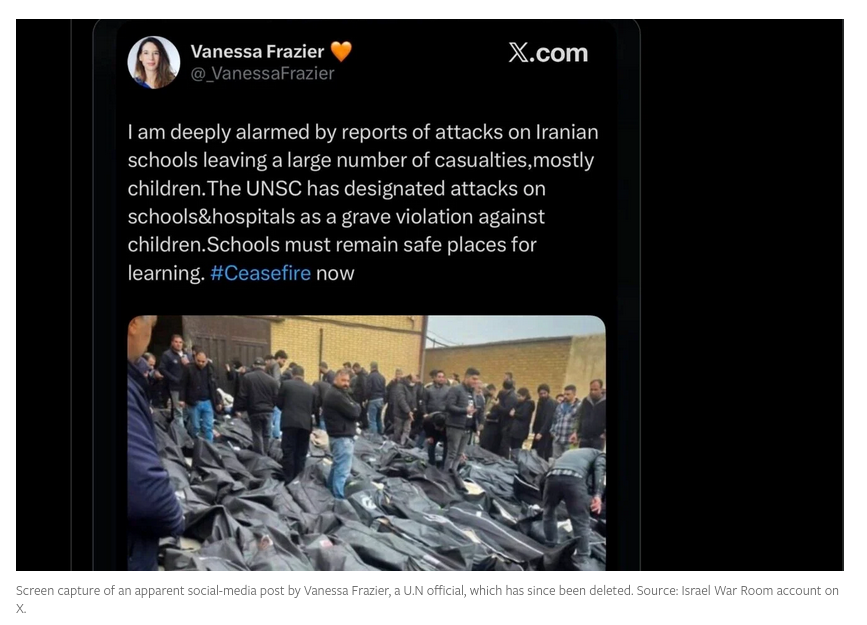Open the @_VanessaFrazier handle
The image size is (867, 625).
coord(262,74)
